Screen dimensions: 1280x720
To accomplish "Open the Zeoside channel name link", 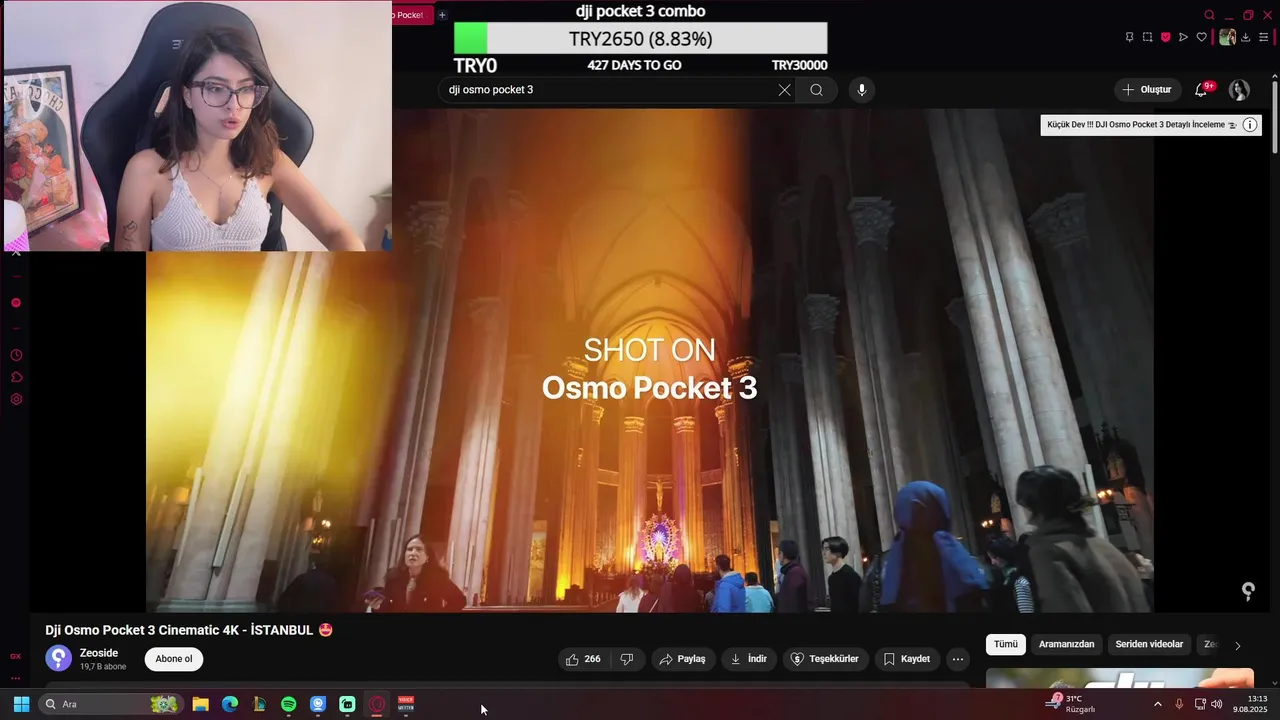I will [x=99, y=653].
